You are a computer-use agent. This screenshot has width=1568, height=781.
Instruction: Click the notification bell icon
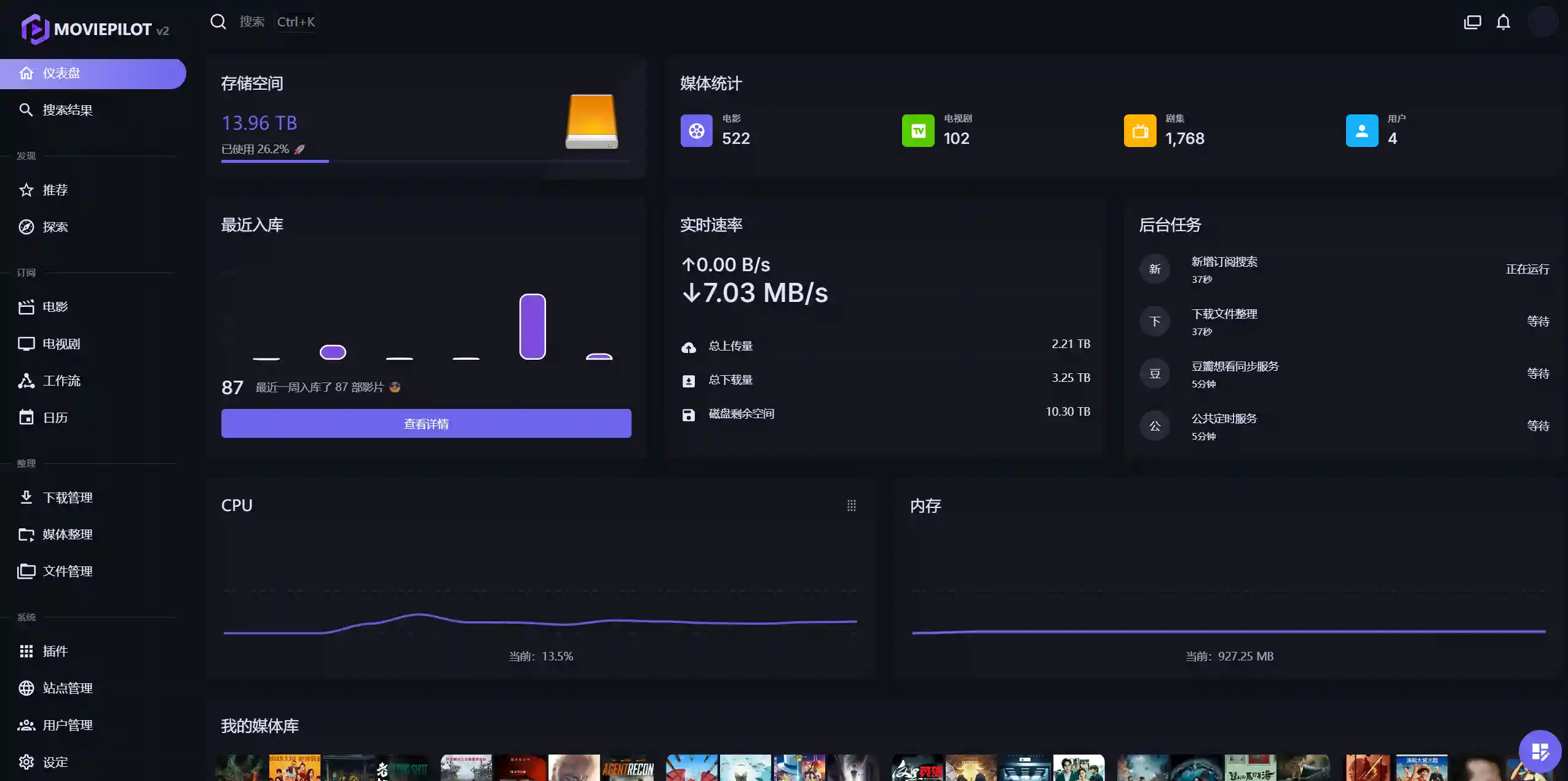(x=1503, y=22)
